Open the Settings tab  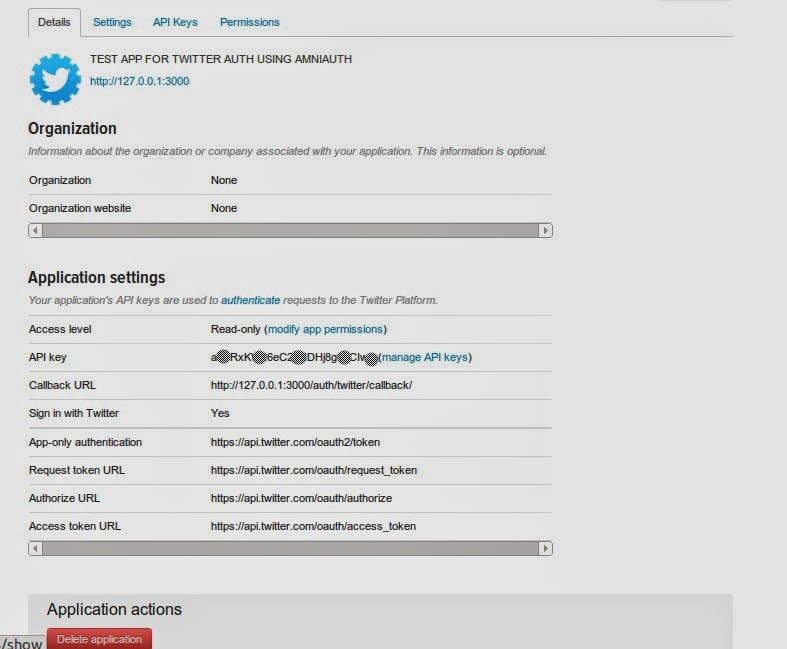tap(112, 23)
